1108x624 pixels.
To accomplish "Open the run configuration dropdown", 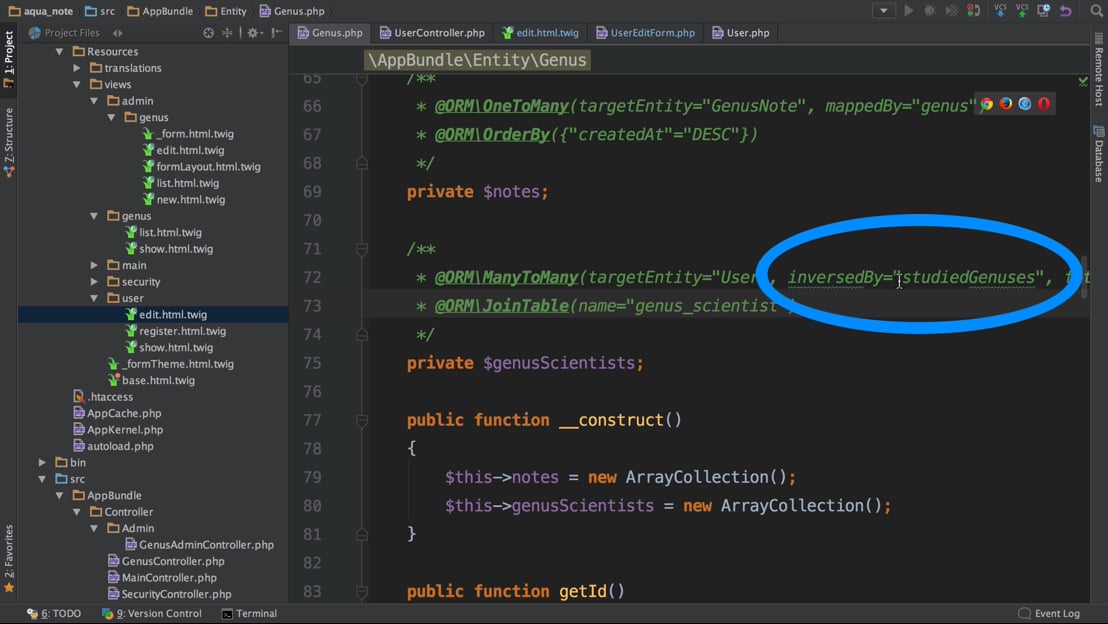I will [883, 11].
